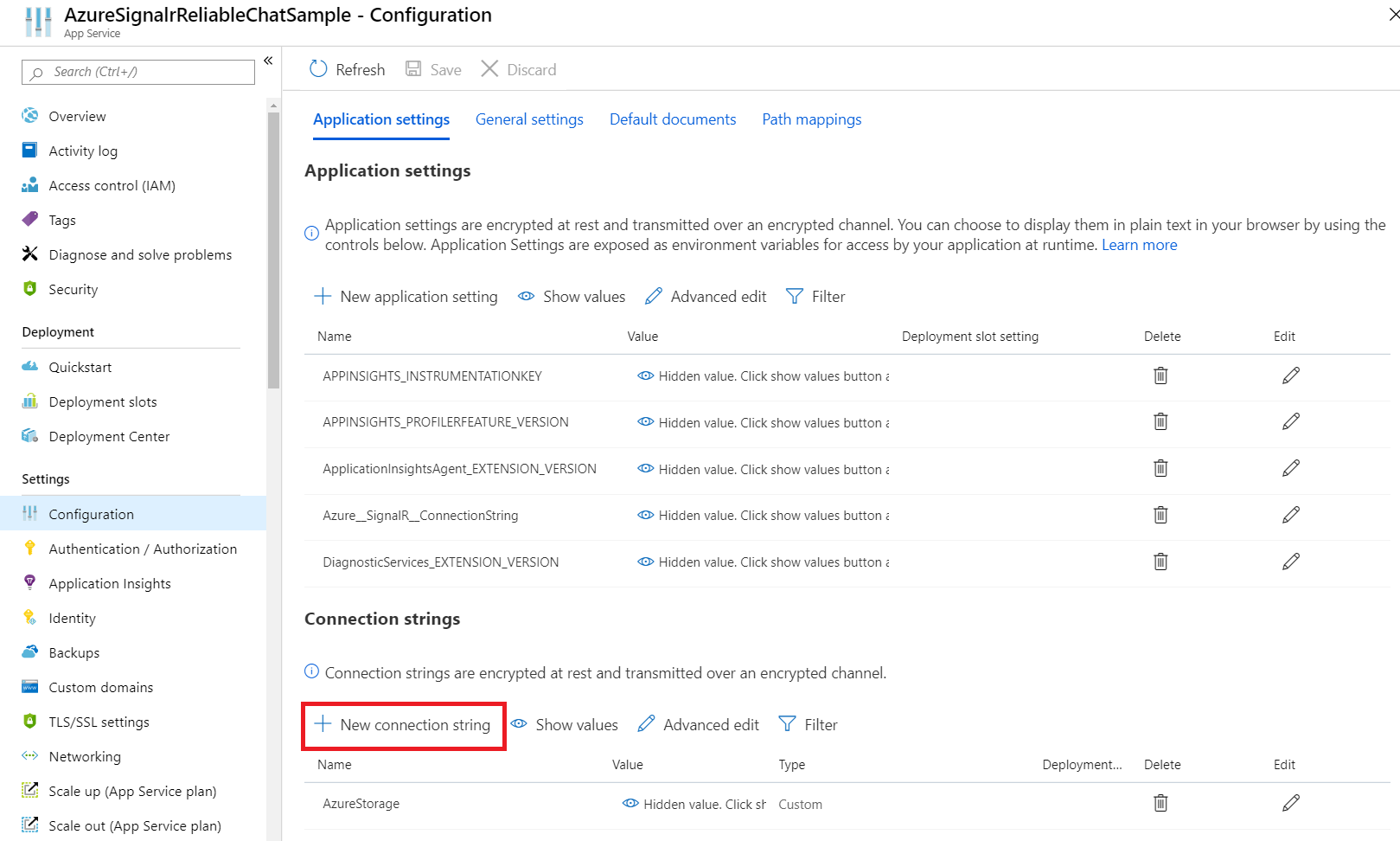Sort application settings by the Name column

334,337
